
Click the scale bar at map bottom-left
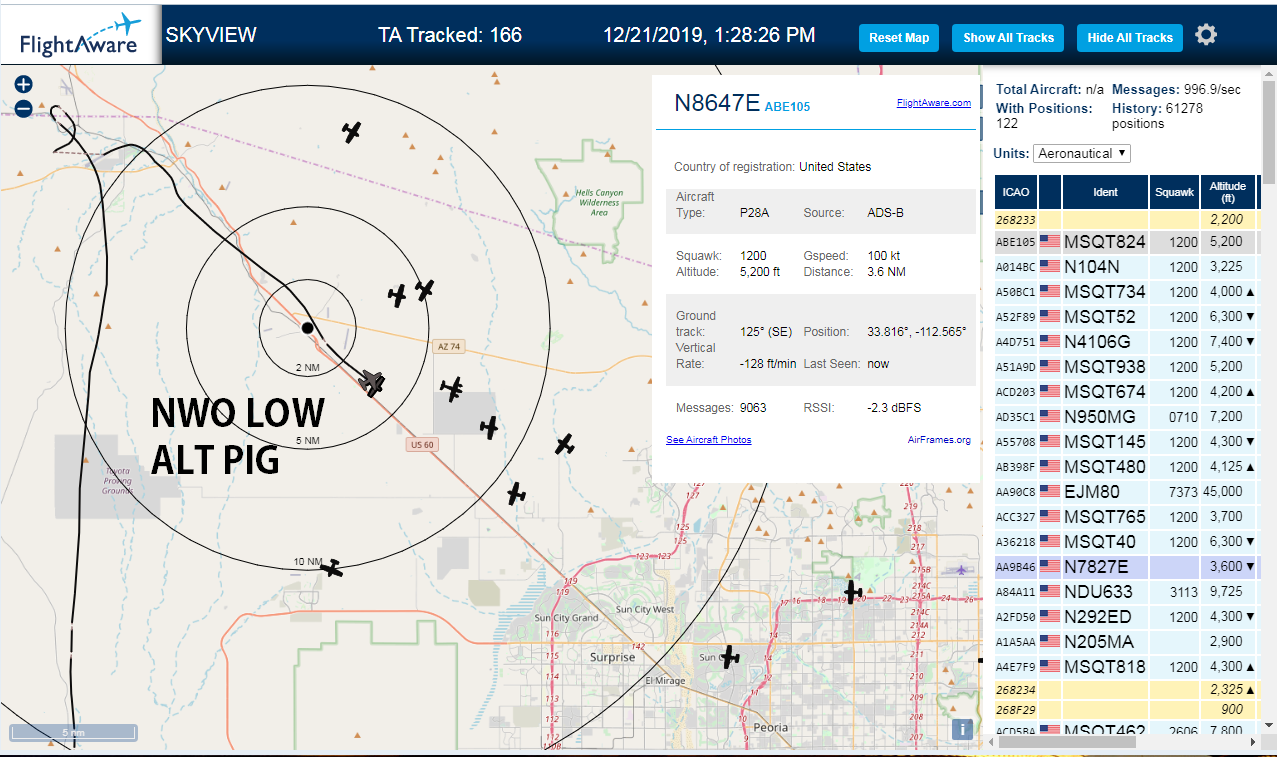pos(72,734)
